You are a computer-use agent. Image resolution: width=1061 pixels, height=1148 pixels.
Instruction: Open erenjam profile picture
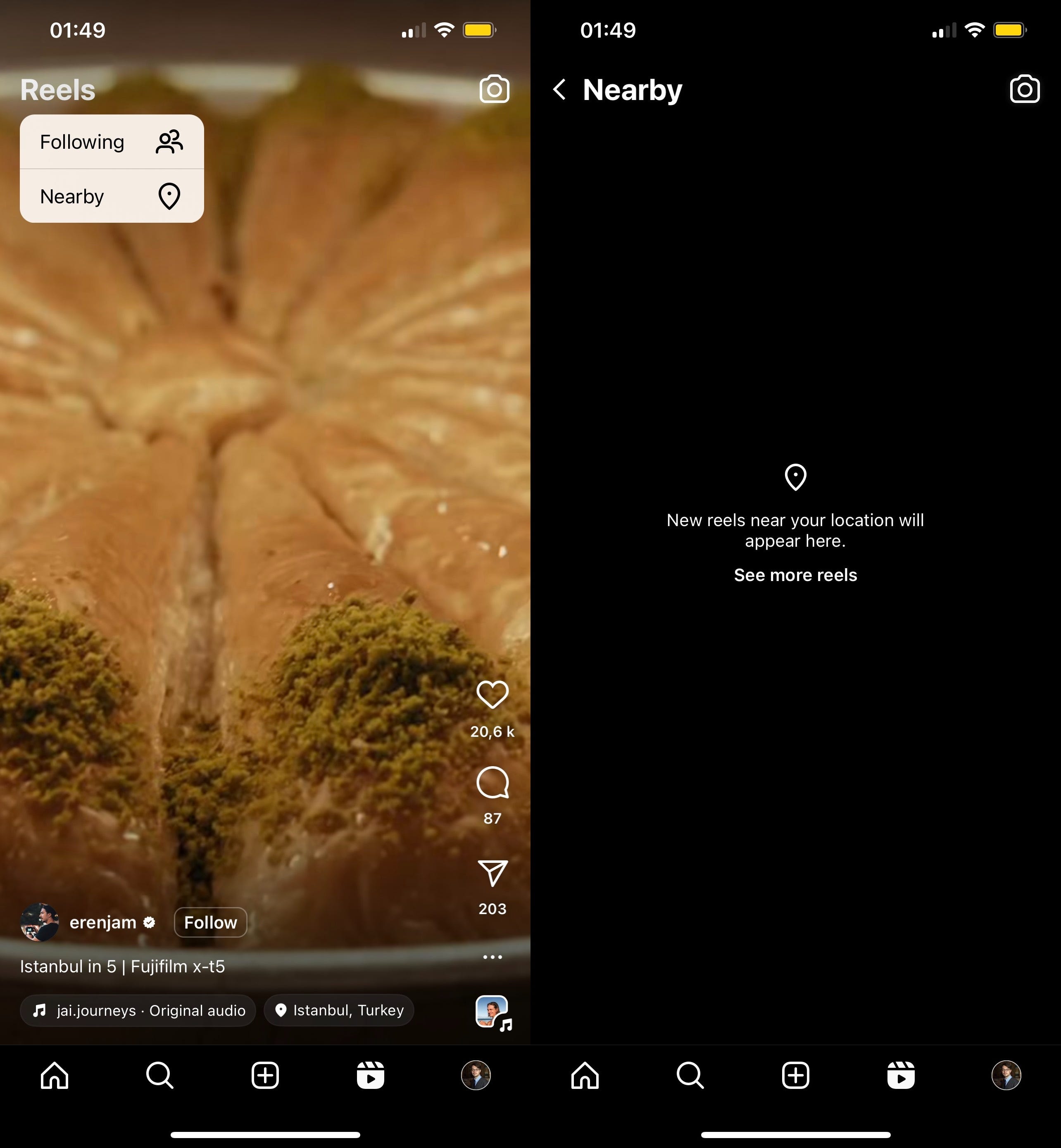40,922
